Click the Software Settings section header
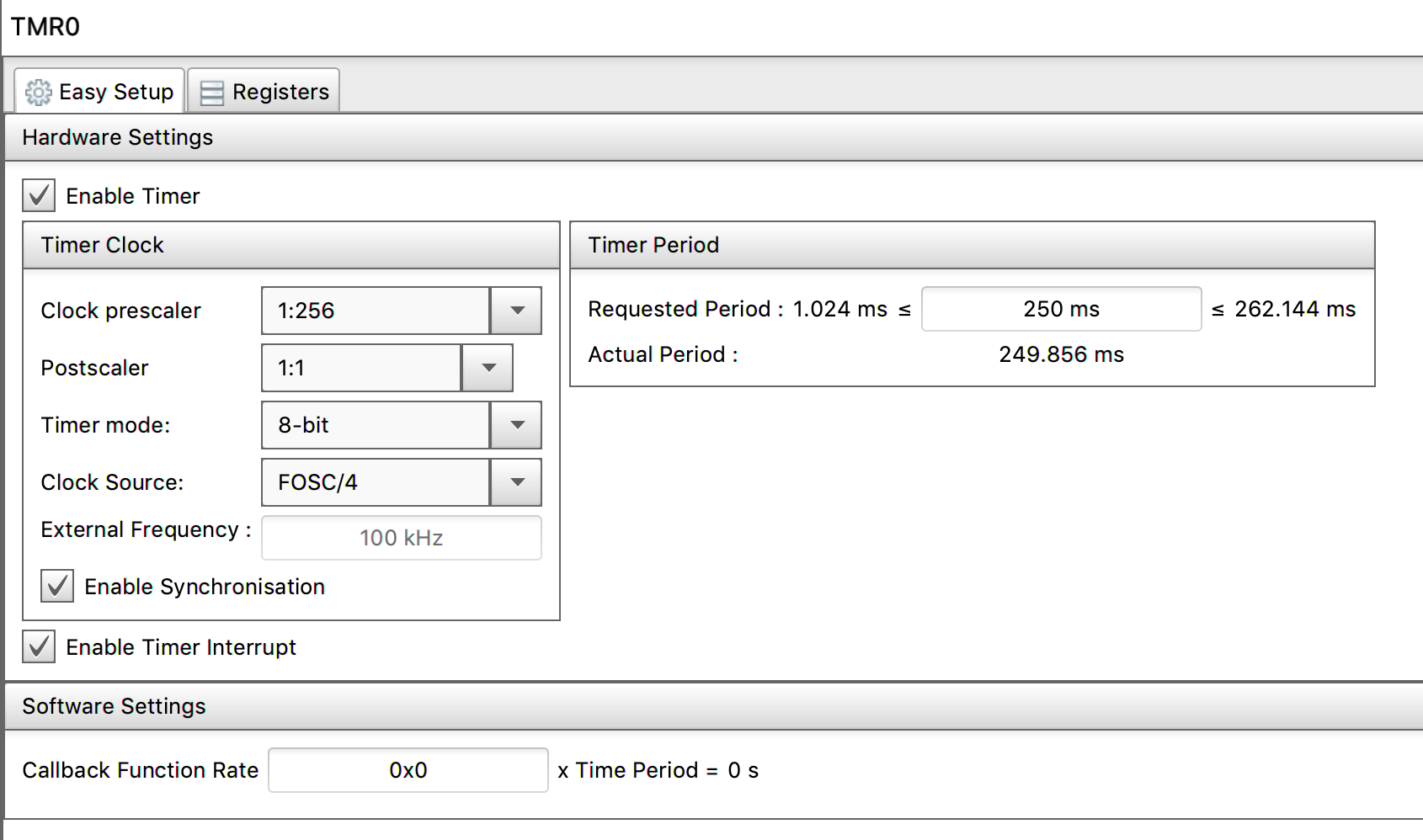 115,706
